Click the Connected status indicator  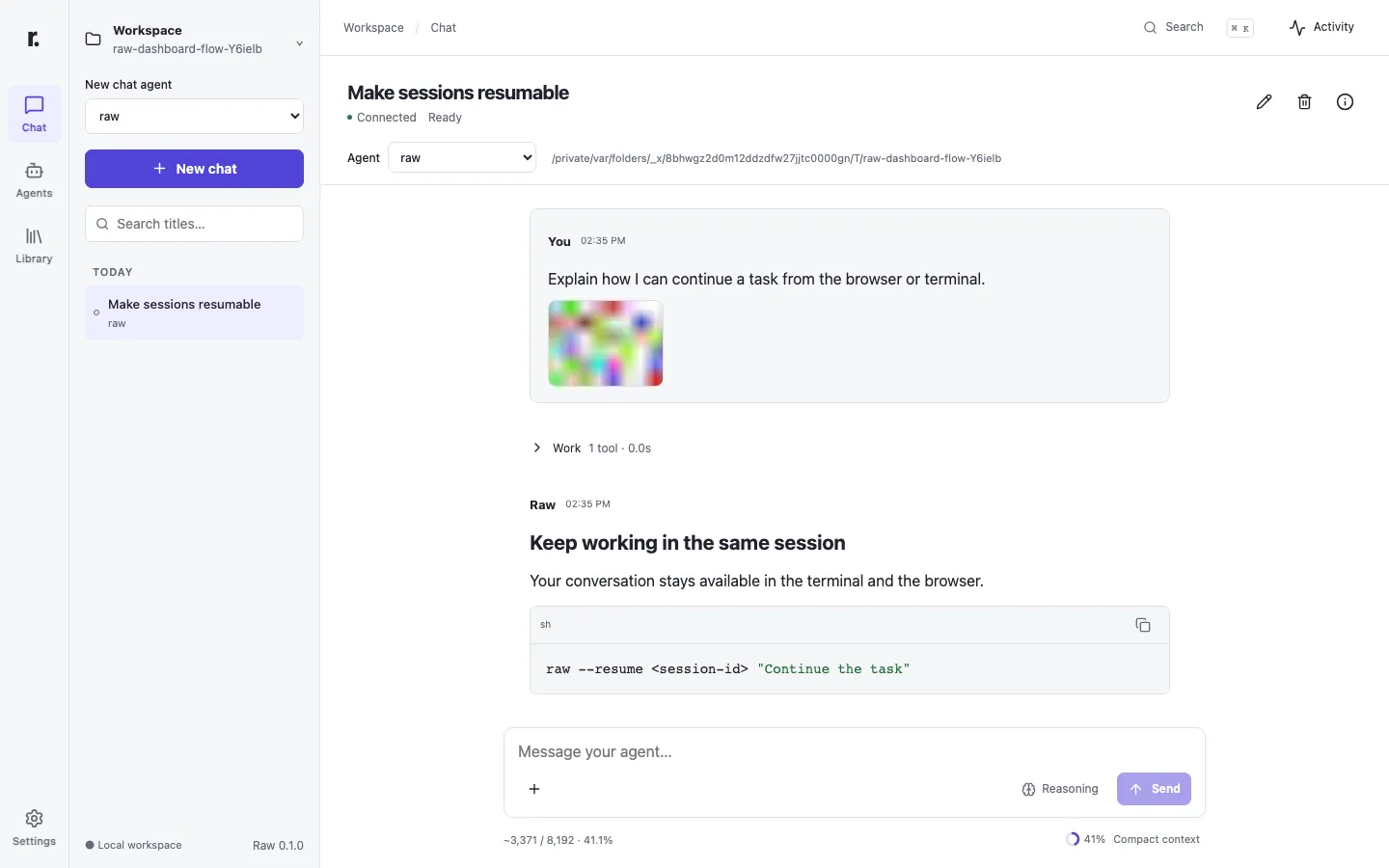(x=382, y=118)
